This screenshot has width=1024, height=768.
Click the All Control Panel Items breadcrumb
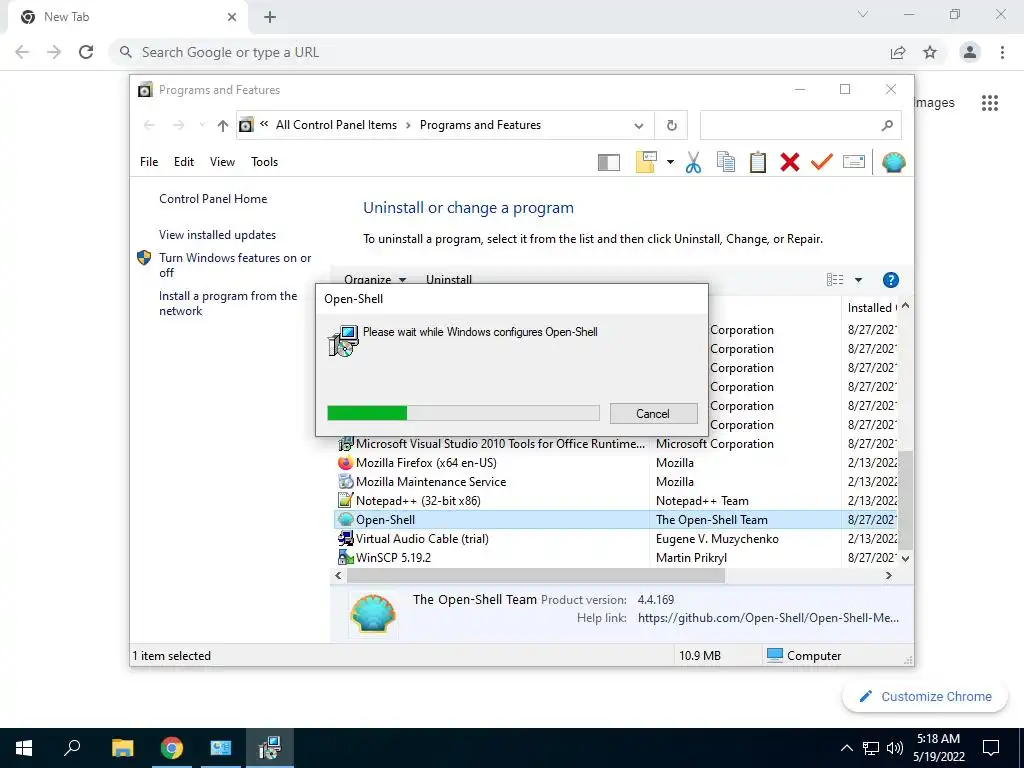coord(336,125)
